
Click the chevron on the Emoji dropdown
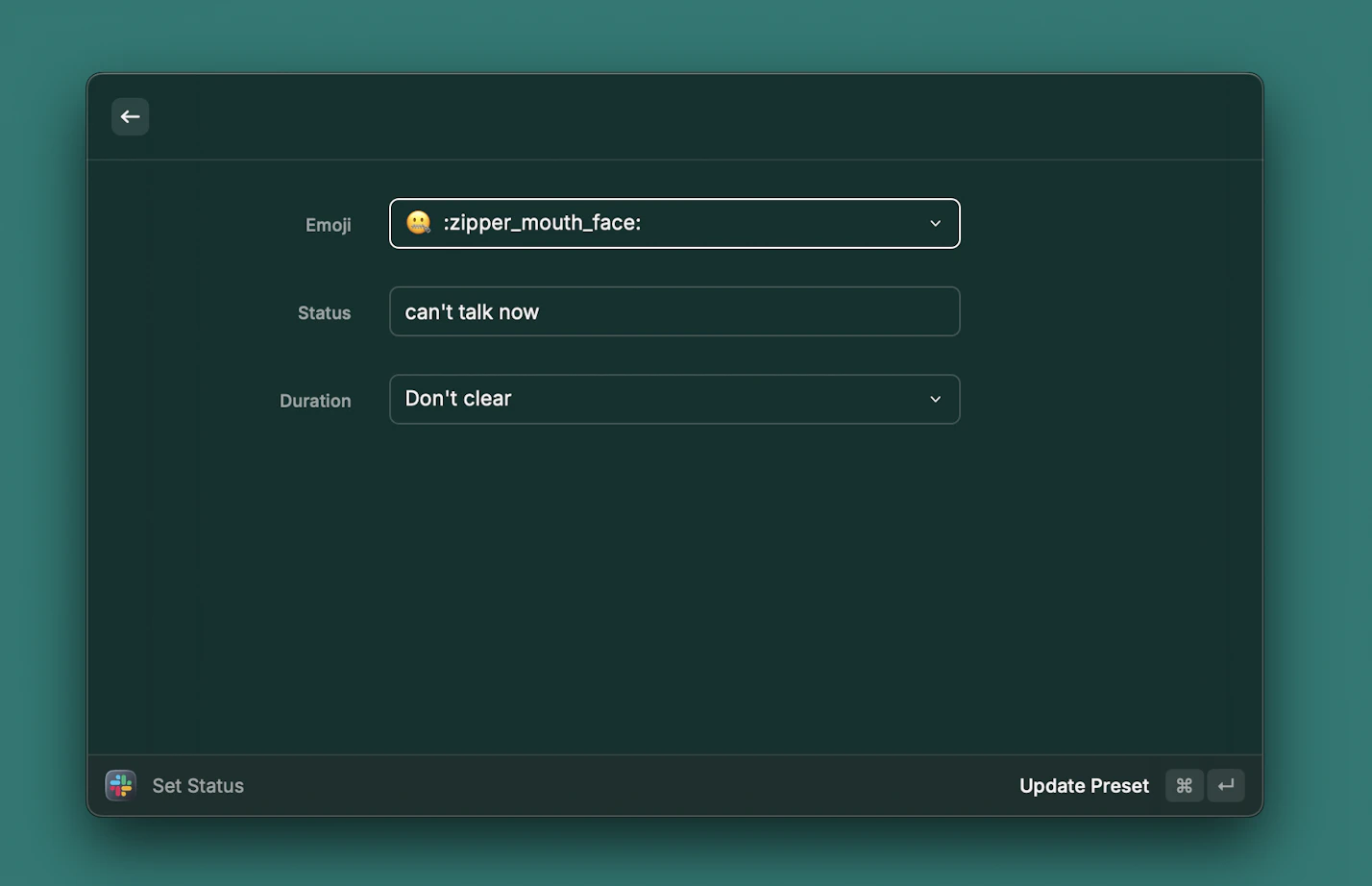tap(934, 223)
